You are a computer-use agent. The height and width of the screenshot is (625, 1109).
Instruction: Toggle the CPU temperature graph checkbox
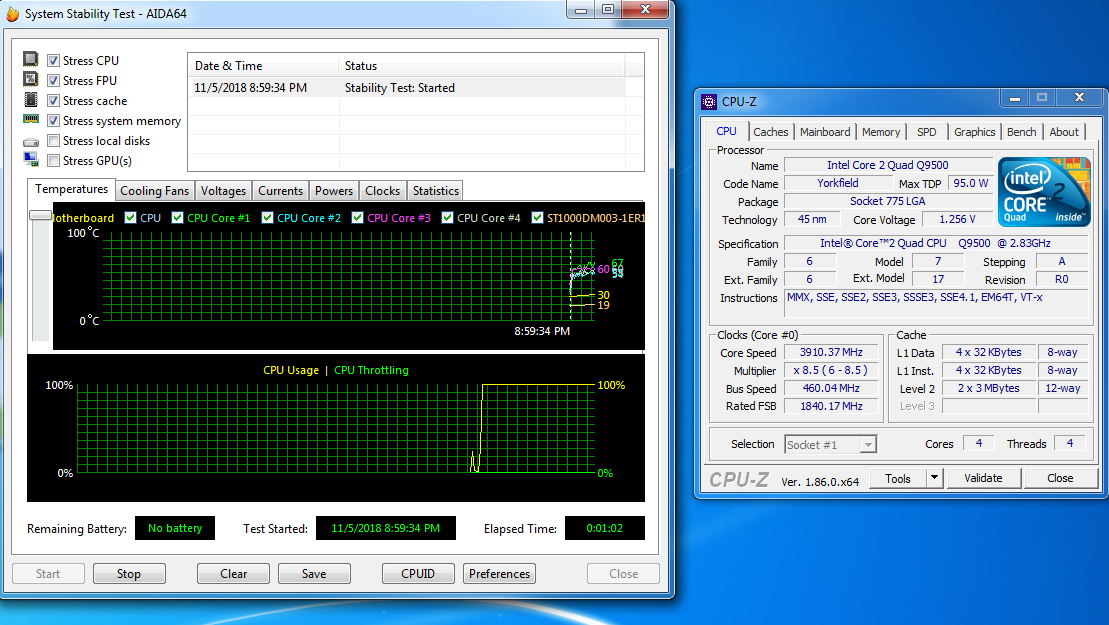(130, 218)
